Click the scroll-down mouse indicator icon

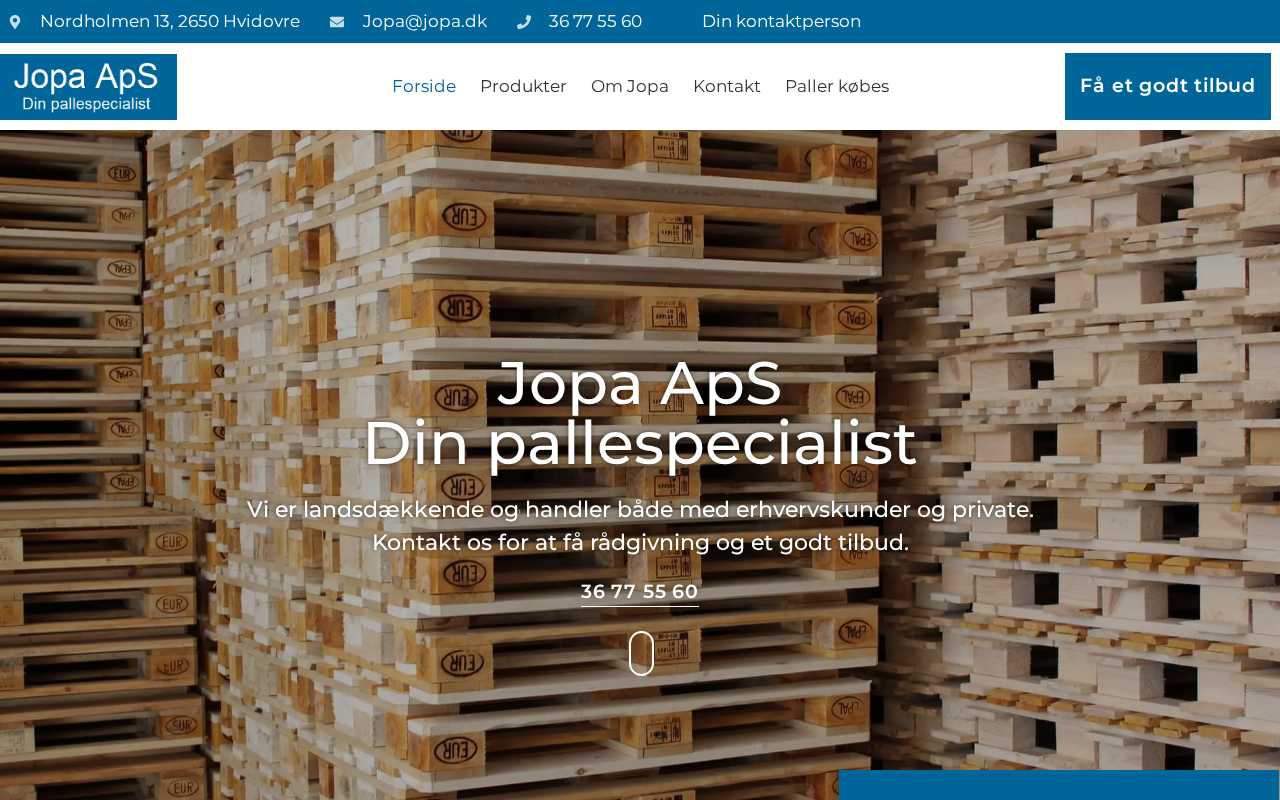[641, 653]
